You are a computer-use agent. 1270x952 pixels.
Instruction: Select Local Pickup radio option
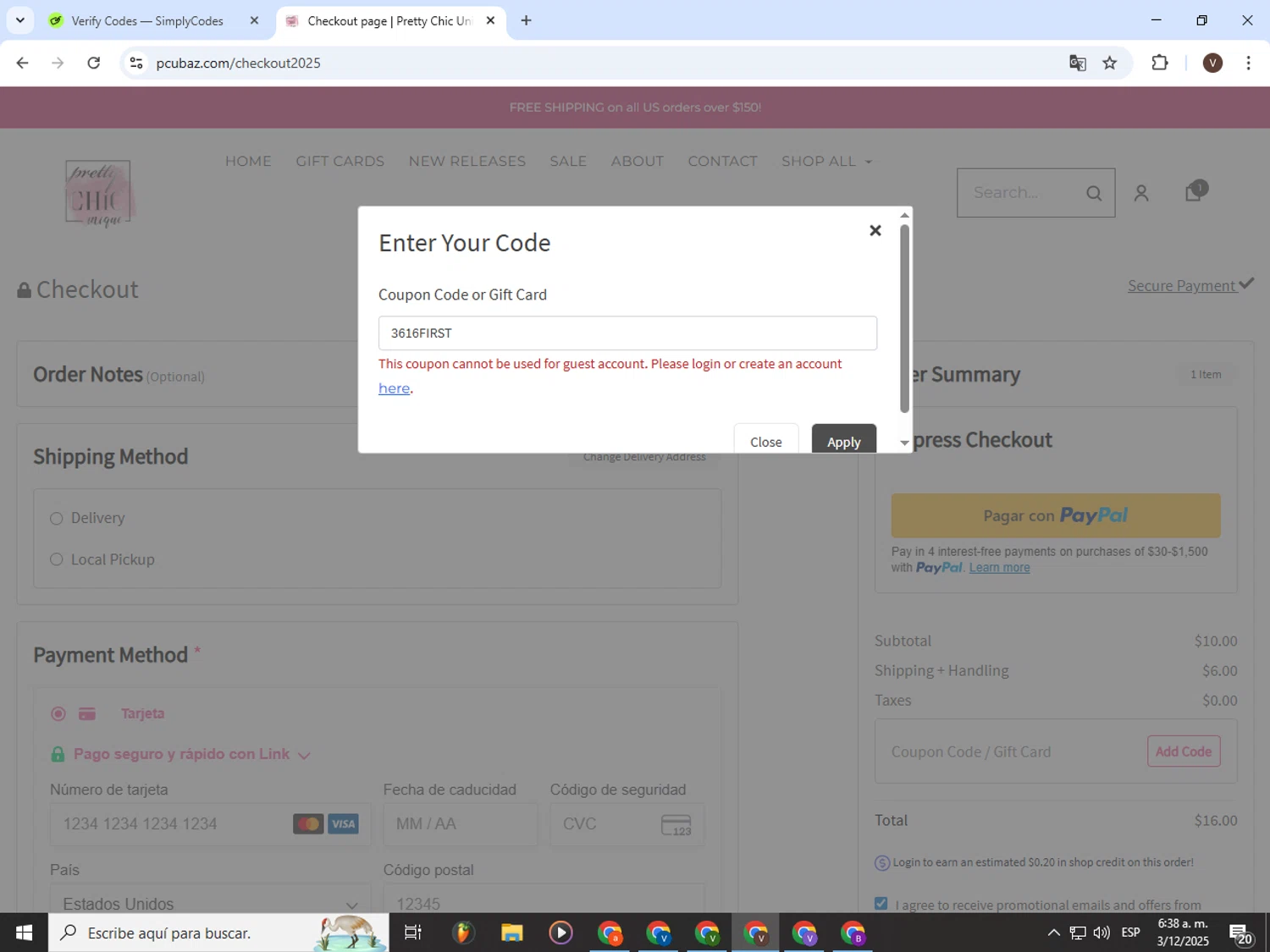click(x=57, y=559)
